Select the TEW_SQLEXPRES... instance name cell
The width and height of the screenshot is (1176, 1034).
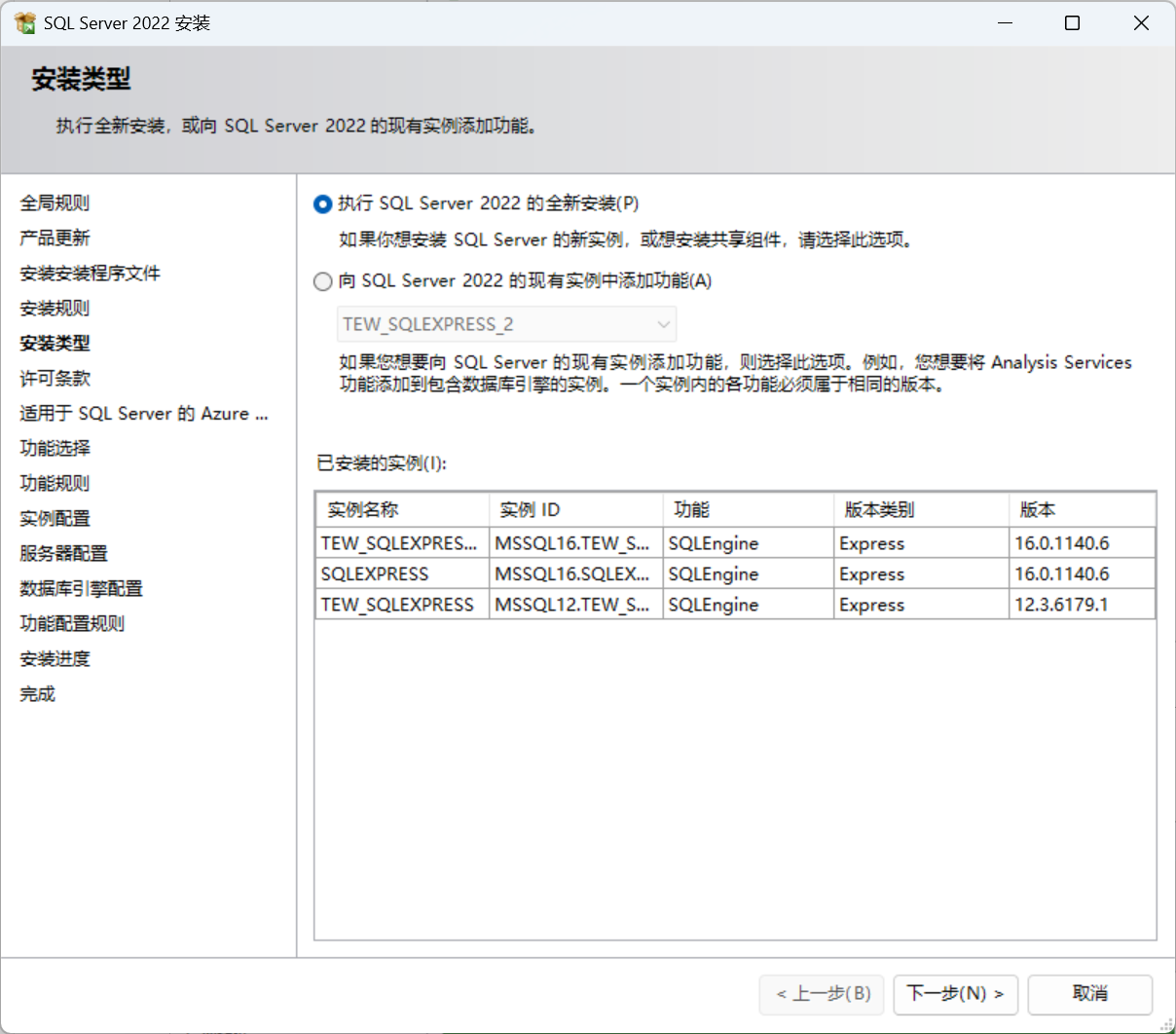point(402,543)
